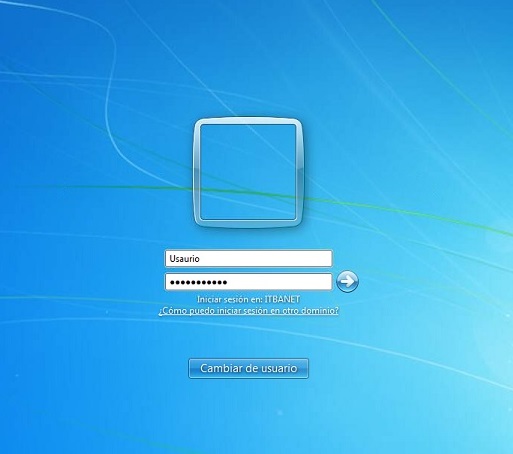Click the user avatar tile above fields
Screen dimensions: 513x454
tap(248, 172)
